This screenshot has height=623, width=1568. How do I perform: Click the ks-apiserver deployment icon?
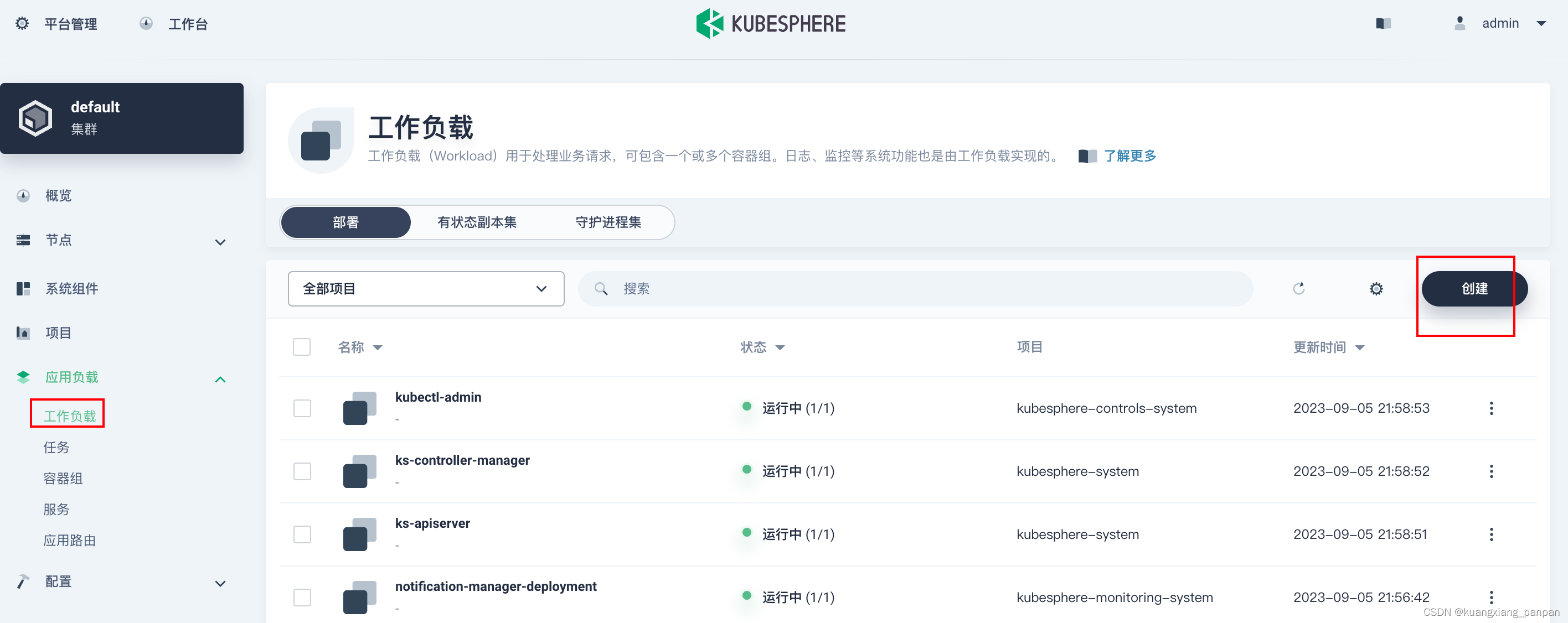[360, 535]
